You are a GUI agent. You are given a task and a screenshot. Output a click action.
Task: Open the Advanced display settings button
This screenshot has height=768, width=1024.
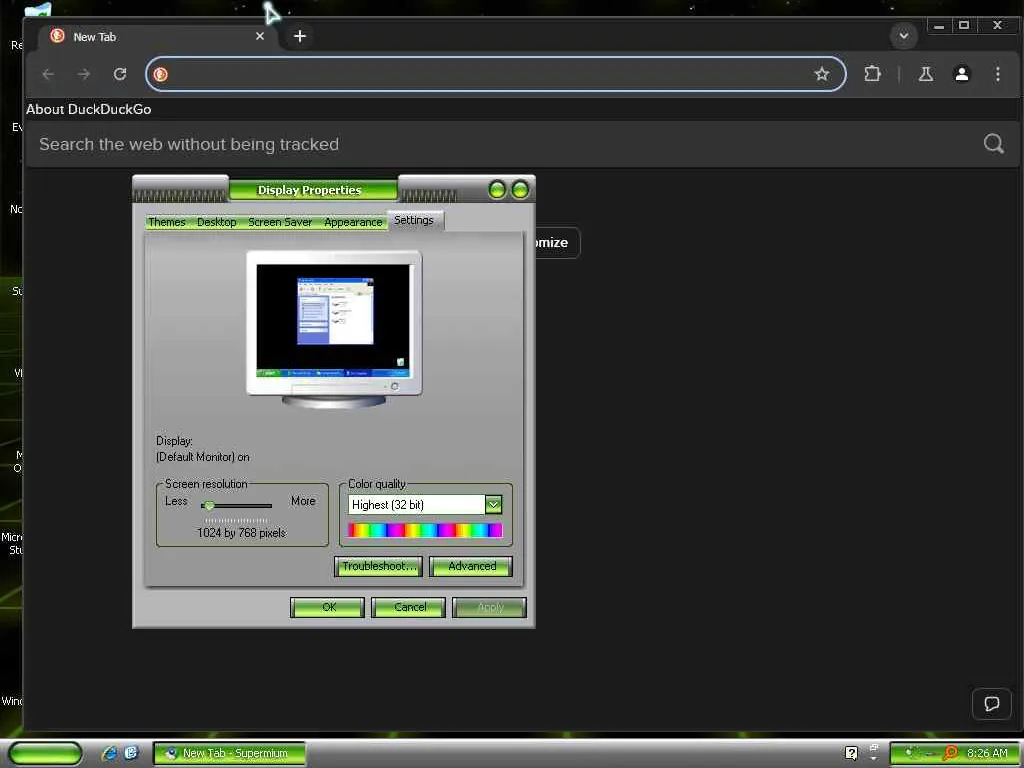pos(471,566)
